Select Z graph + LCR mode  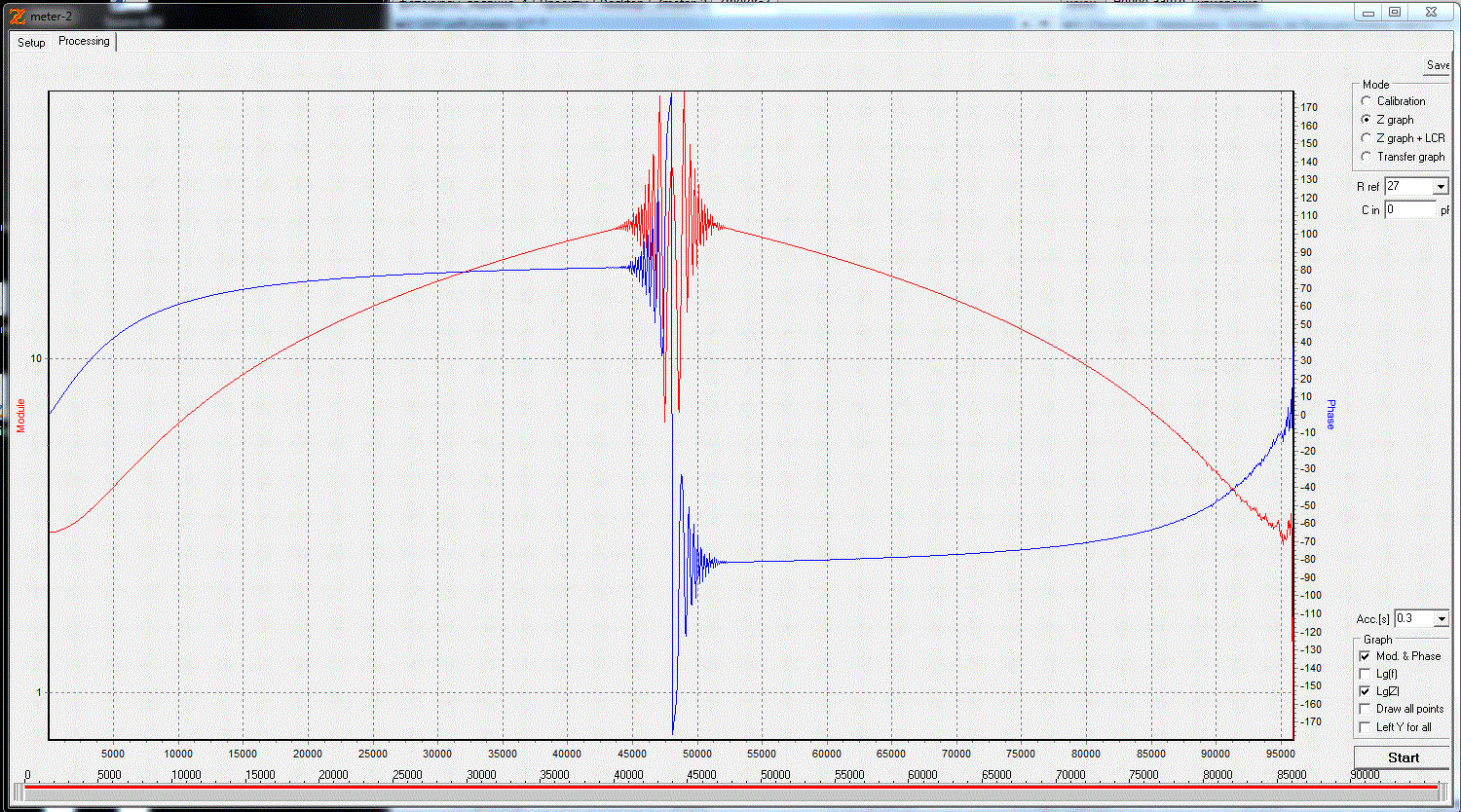1367,138
